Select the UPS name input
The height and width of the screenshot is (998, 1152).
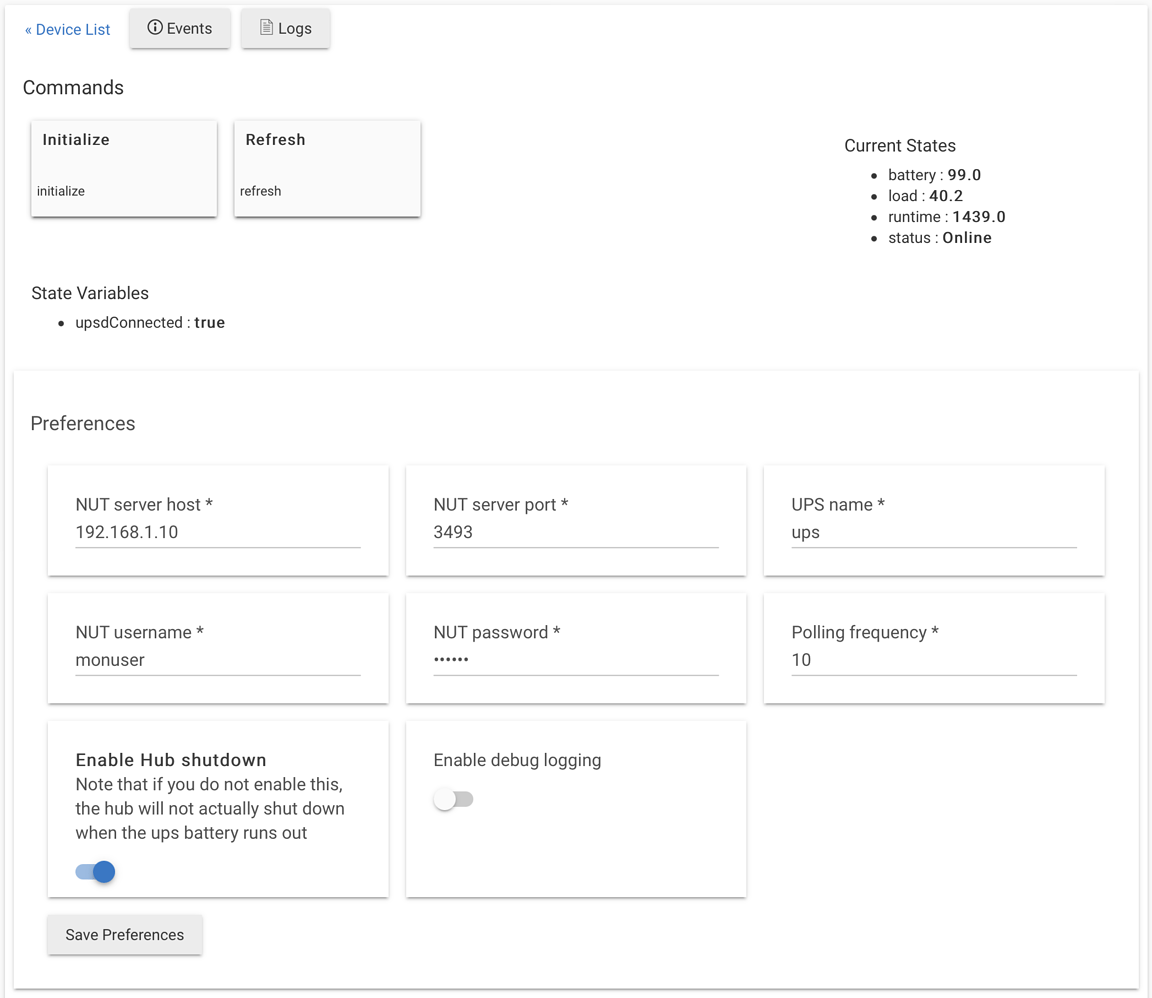point(933,532)
